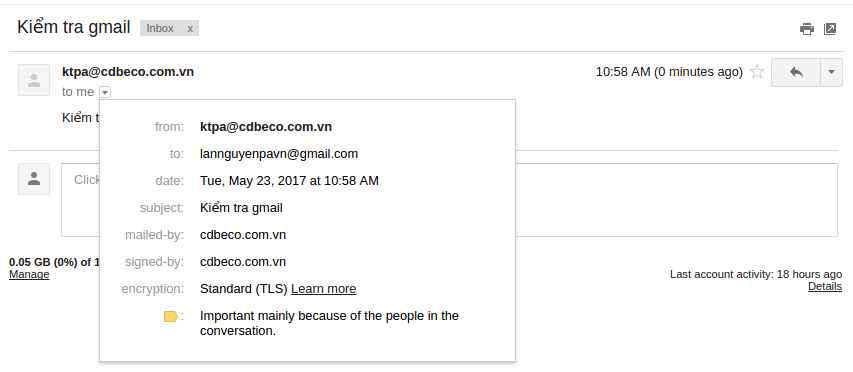Reply using the arrow button

click(x=796, y=72)
